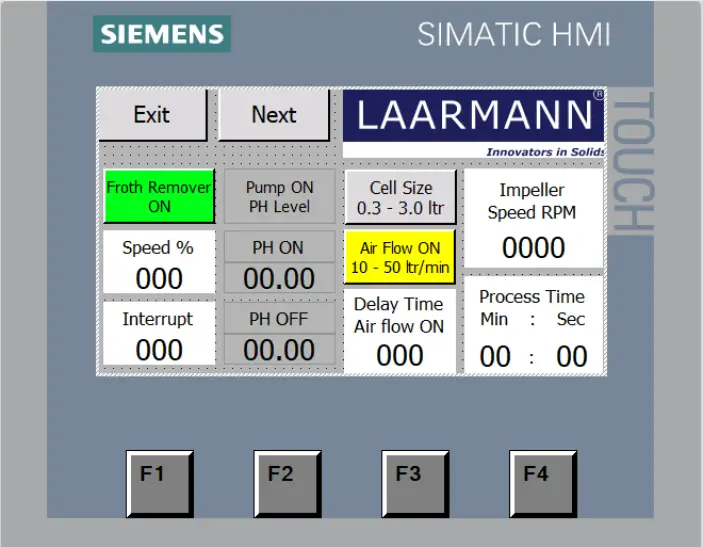Click the Impeller Speed RPM label
Screen dimensions: 703x547
pyautogui.click(x=532, y=201)
